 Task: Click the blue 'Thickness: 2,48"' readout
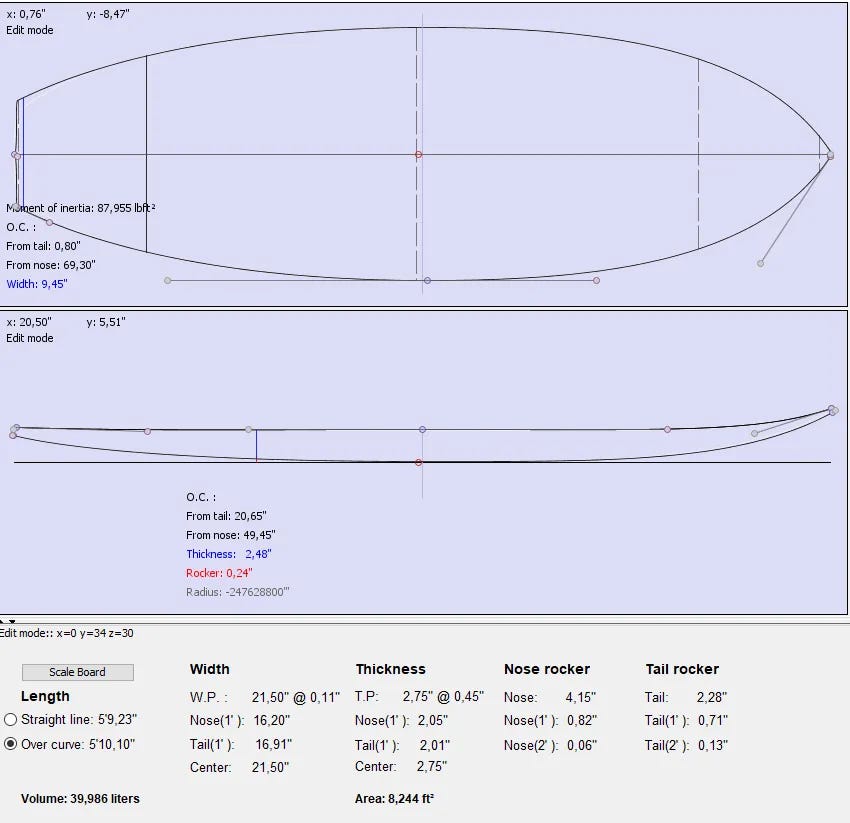pos(229,554)
